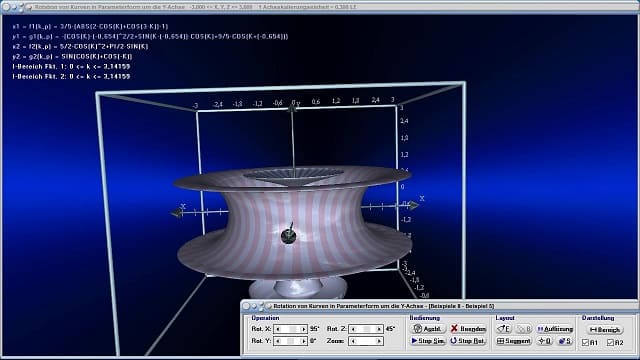Viewport: 640px width, 360px height.
Task: Click the Y axis arrowhead at the top
Action: pos(291,109)
